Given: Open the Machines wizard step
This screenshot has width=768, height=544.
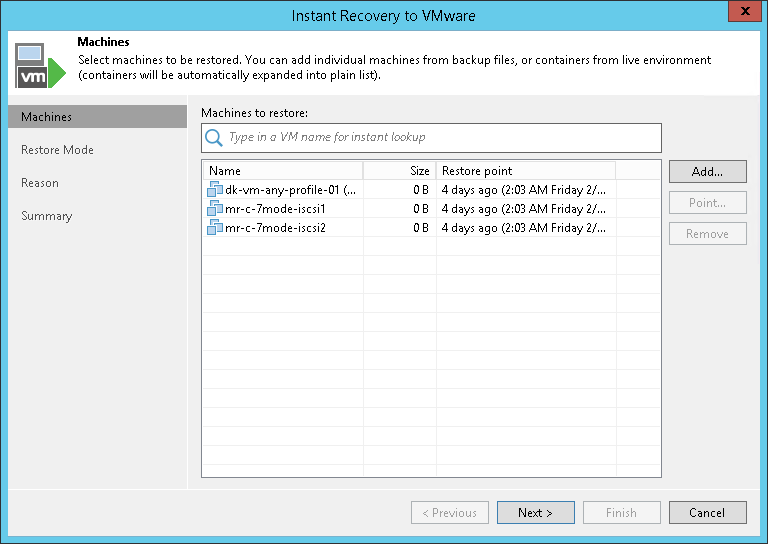Looking at the screenshot, I should [47, 117].
